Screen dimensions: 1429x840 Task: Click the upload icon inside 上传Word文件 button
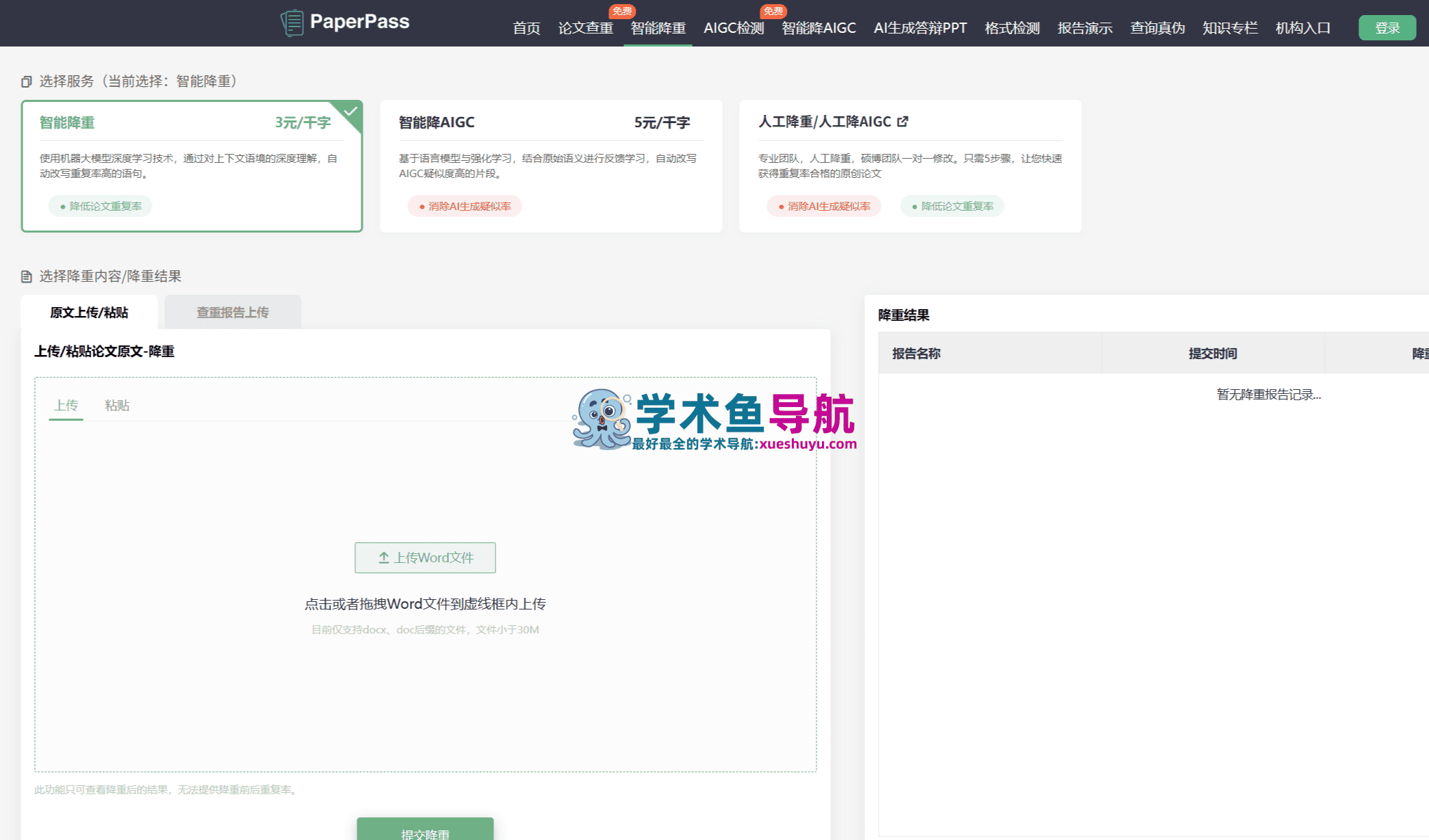click(383, 557)
